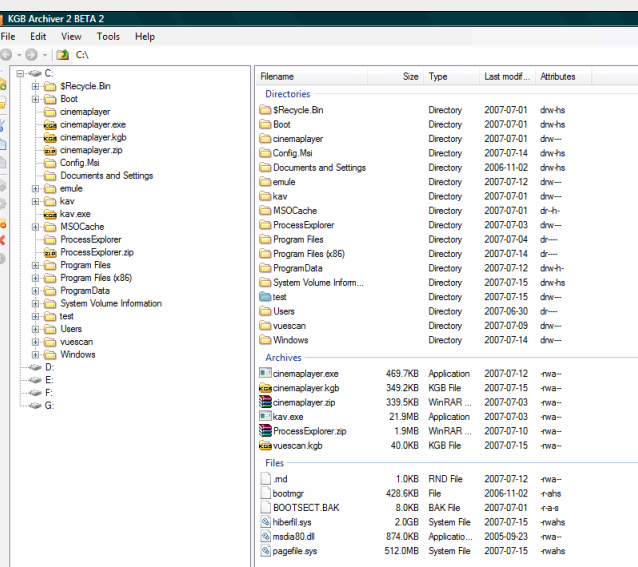Sort by the Size column header

(395, 76)
